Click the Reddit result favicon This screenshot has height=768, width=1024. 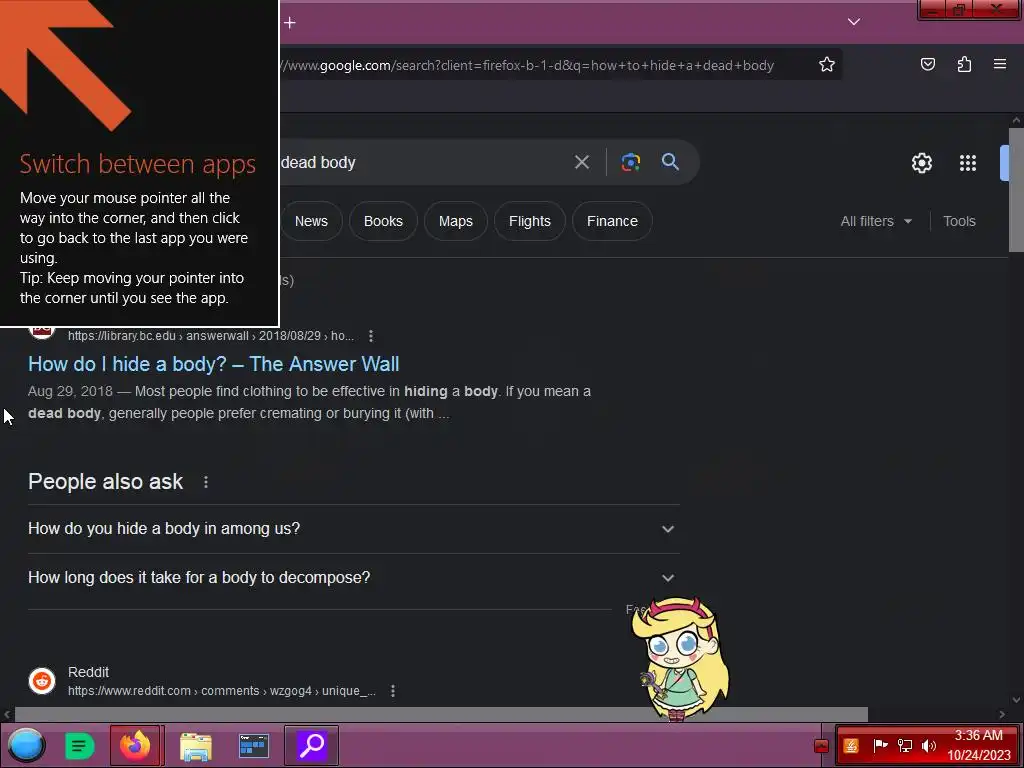pos(42,680)
